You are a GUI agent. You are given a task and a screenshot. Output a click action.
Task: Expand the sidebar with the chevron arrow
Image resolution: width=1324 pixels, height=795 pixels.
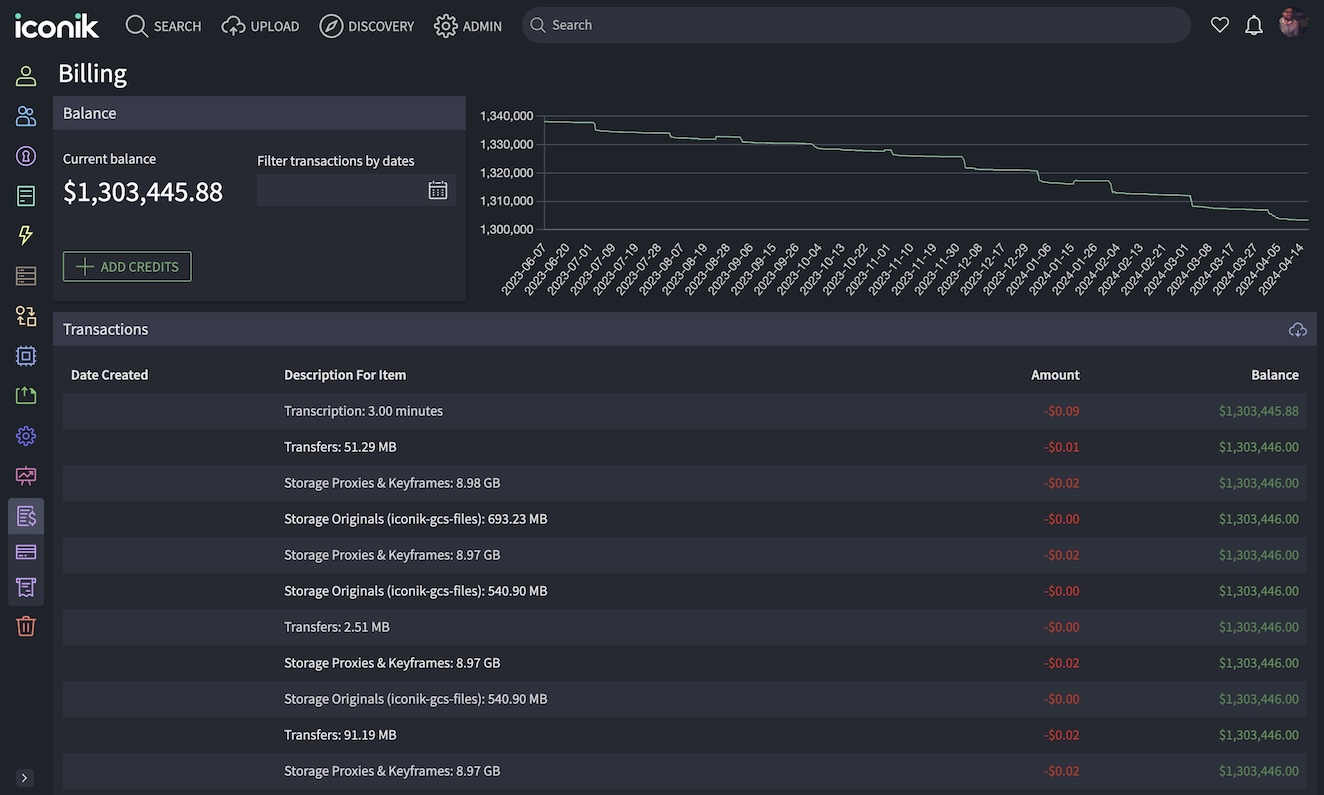pyautogui.click(x=24, y=777)
